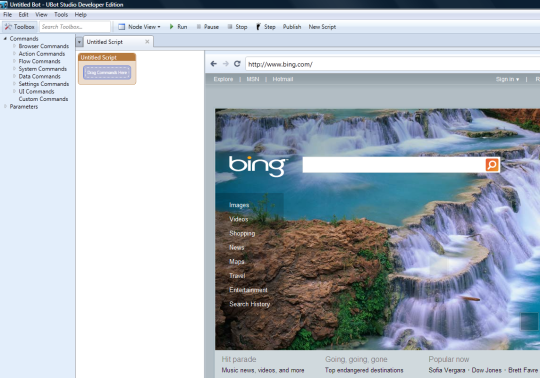Open Bing Search History link
Image resolution: width=540 pixels, height=378 pixels.
point(250,304)
